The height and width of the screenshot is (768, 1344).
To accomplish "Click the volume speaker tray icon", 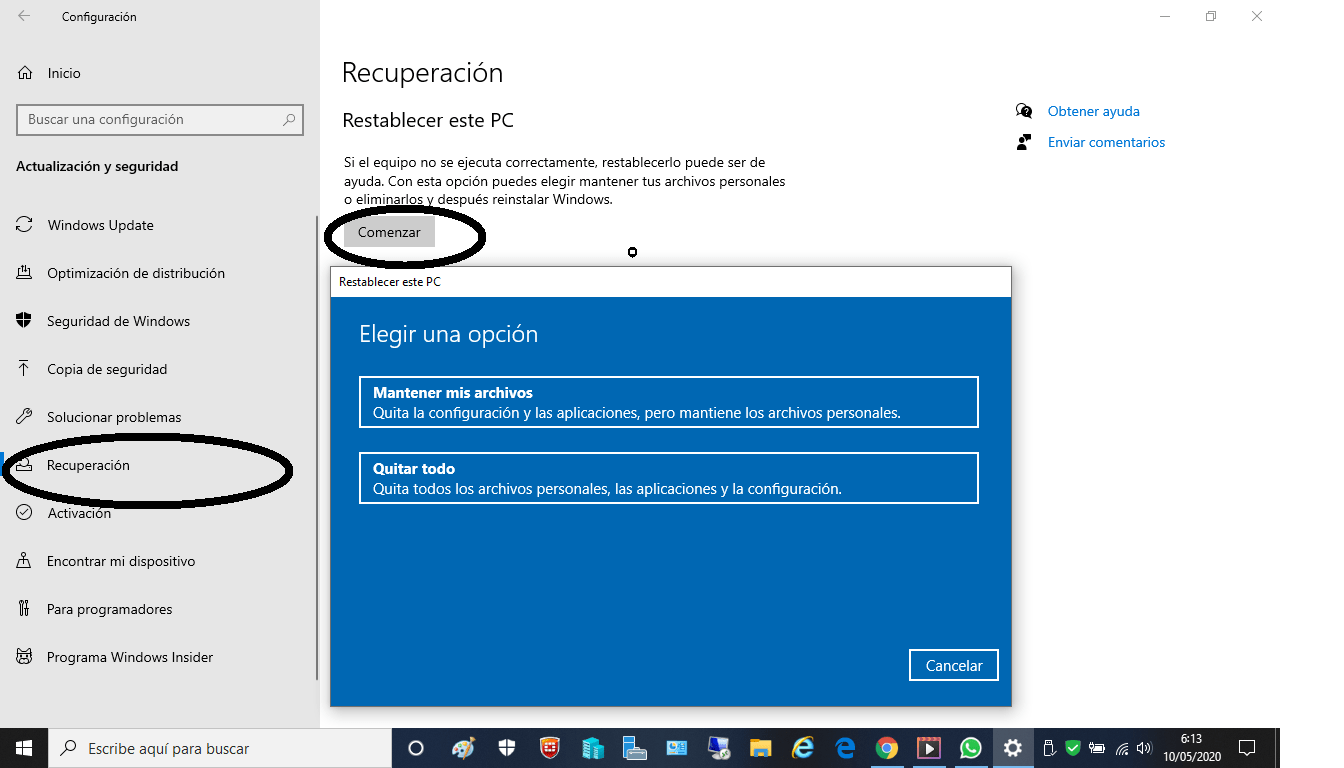I will coord(1144,748).
